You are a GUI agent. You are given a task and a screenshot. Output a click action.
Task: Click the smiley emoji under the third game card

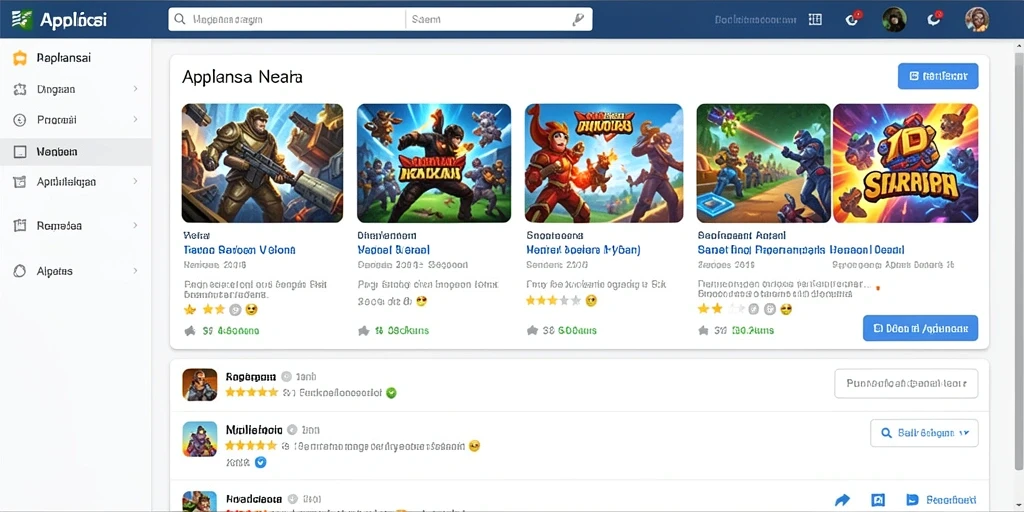pos(592,301)
